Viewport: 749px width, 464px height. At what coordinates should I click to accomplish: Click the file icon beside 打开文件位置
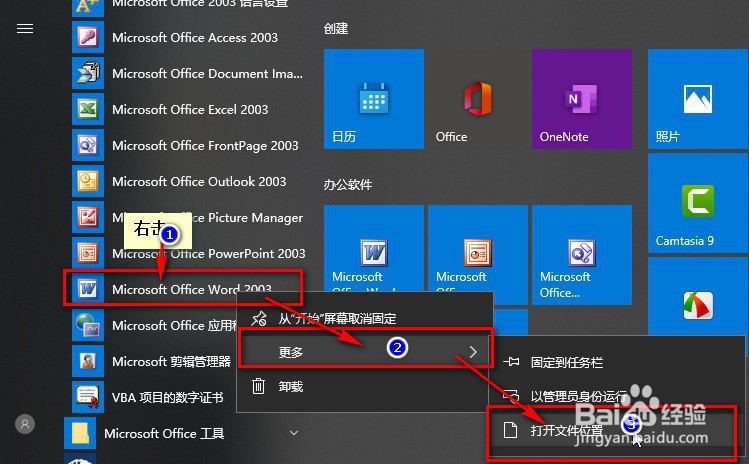coord(511,430)
